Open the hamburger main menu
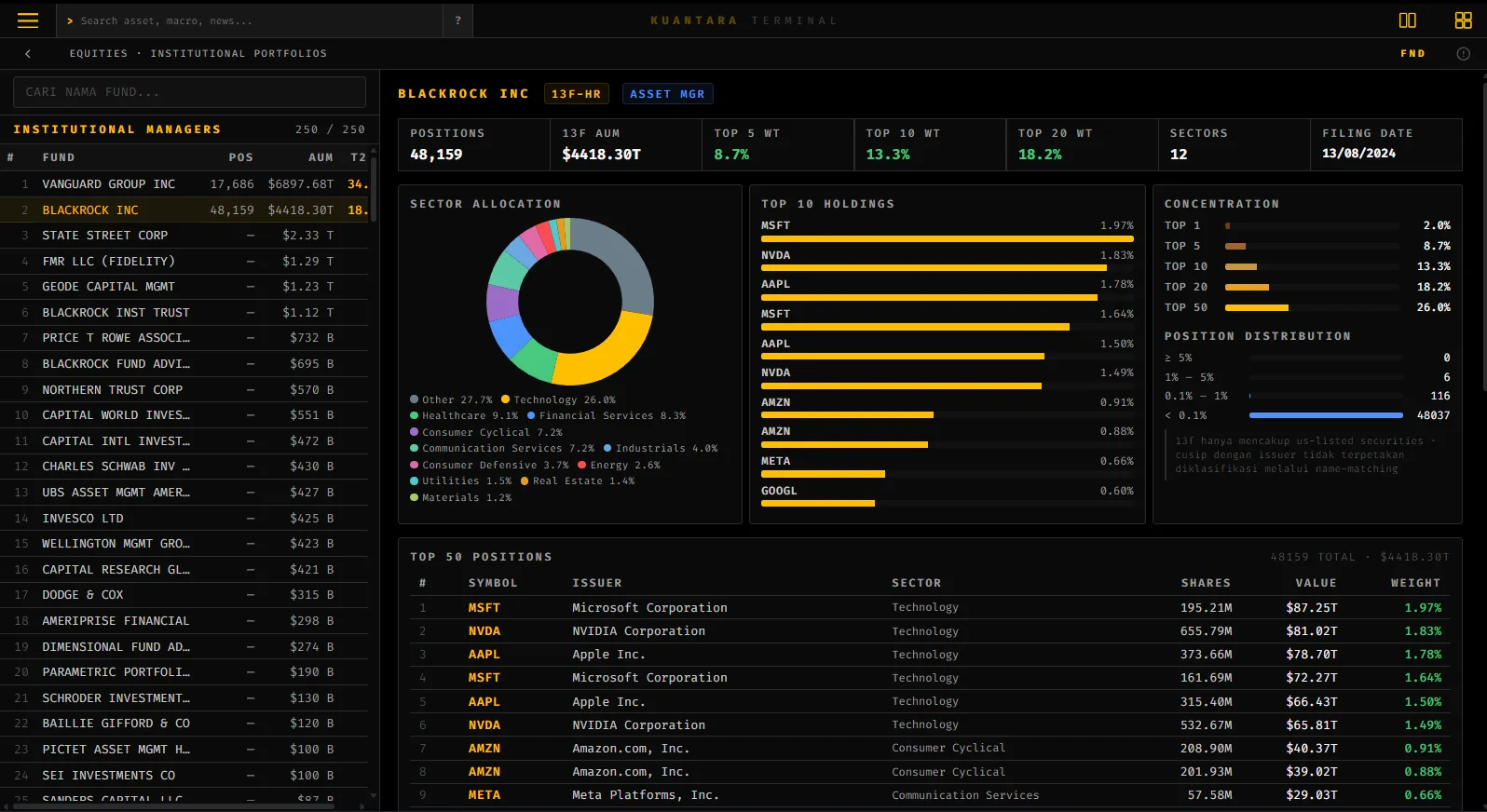 click(x=28, y=20)
